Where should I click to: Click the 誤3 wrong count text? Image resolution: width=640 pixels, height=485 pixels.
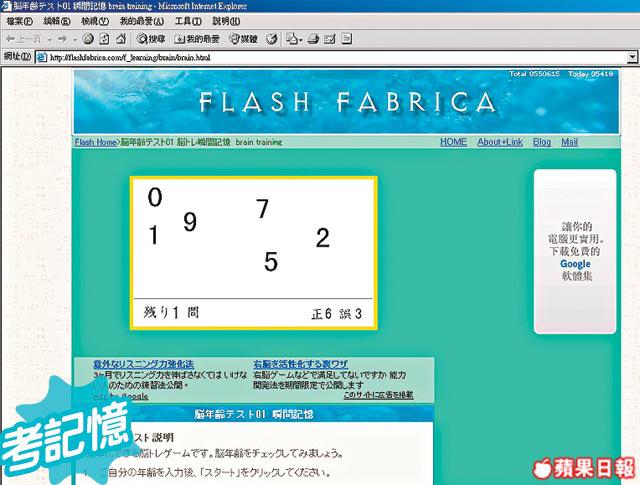(x=351, y=314)
